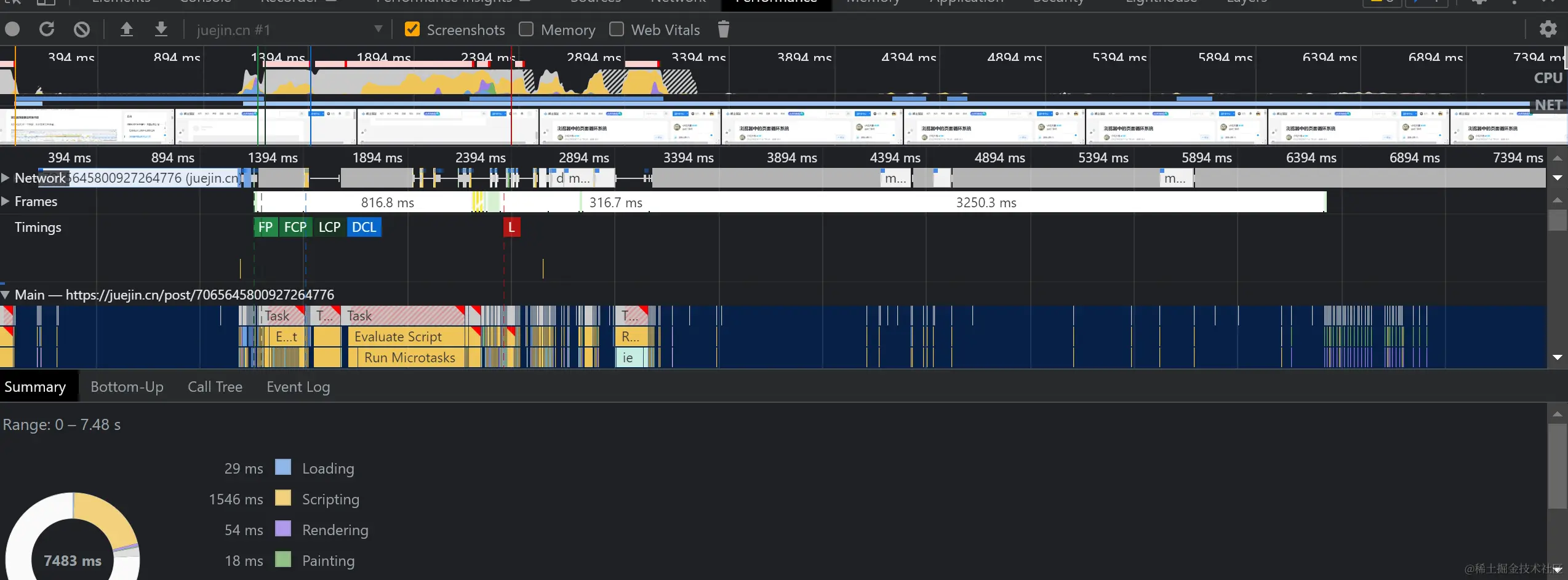Screen dimensions: 1568x580
Task: Click the 7483 ms total in donut chart
Action: click(x=73, y=561)
